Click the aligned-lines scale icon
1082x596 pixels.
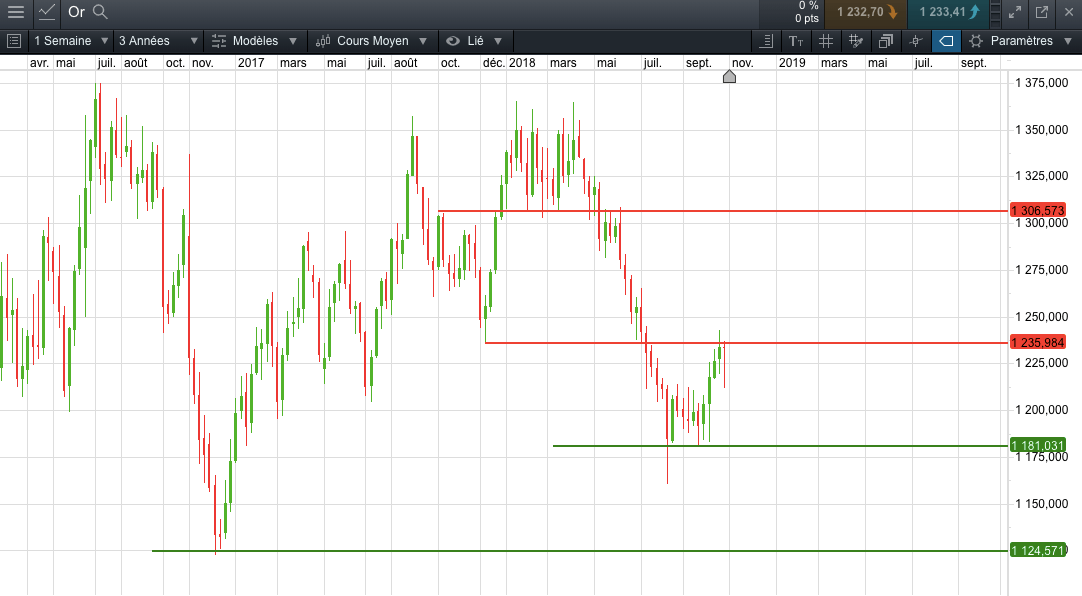766,41
